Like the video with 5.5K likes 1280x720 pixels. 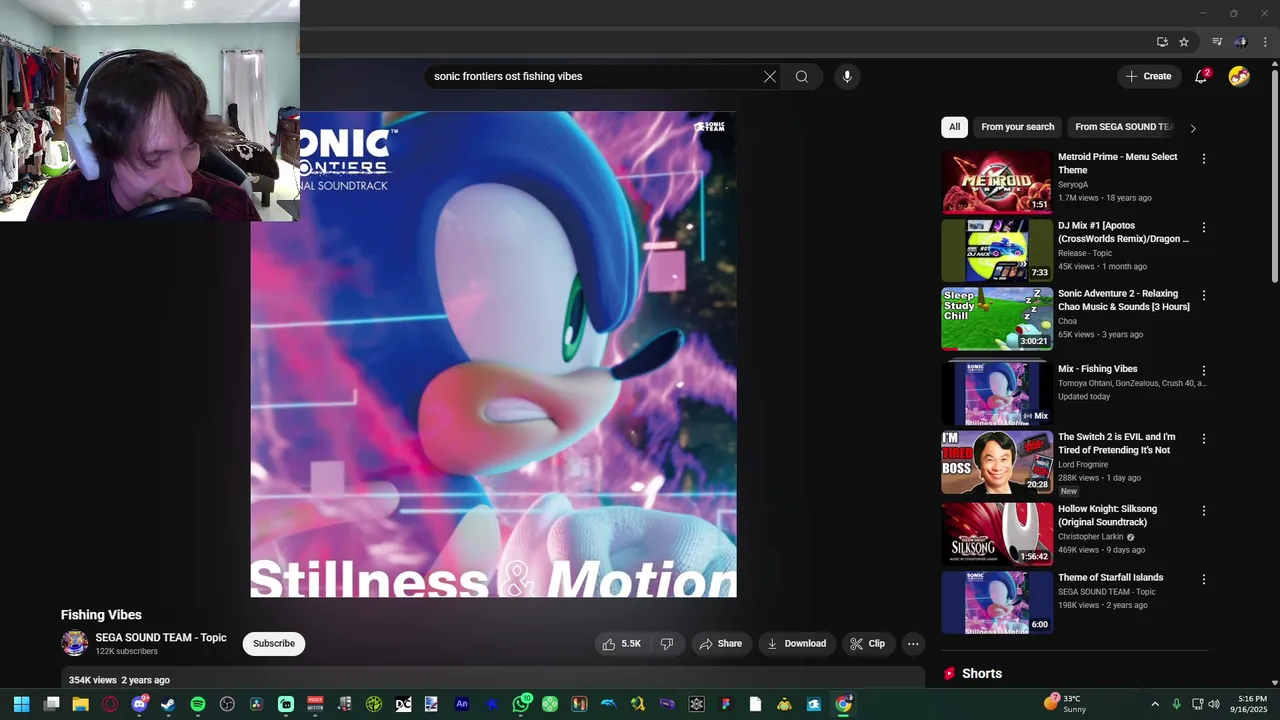click(621, 644)
